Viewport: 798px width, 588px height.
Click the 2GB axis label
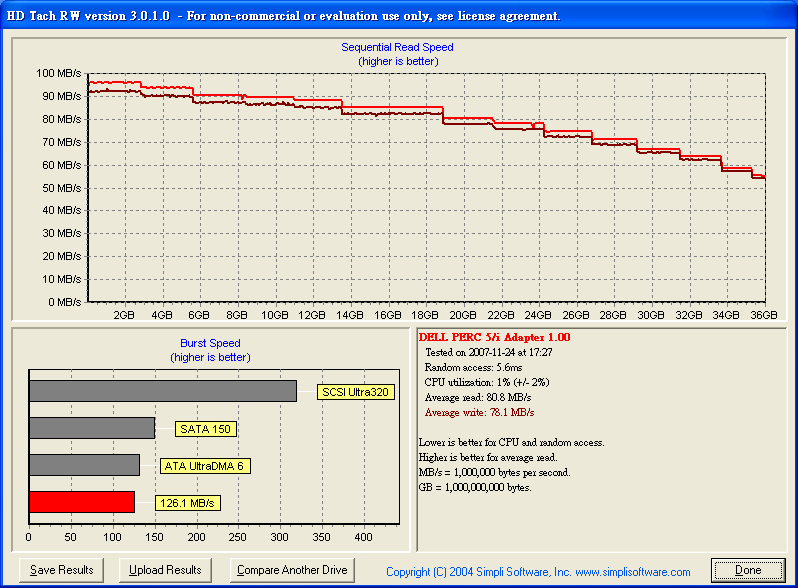coord(124,315)
